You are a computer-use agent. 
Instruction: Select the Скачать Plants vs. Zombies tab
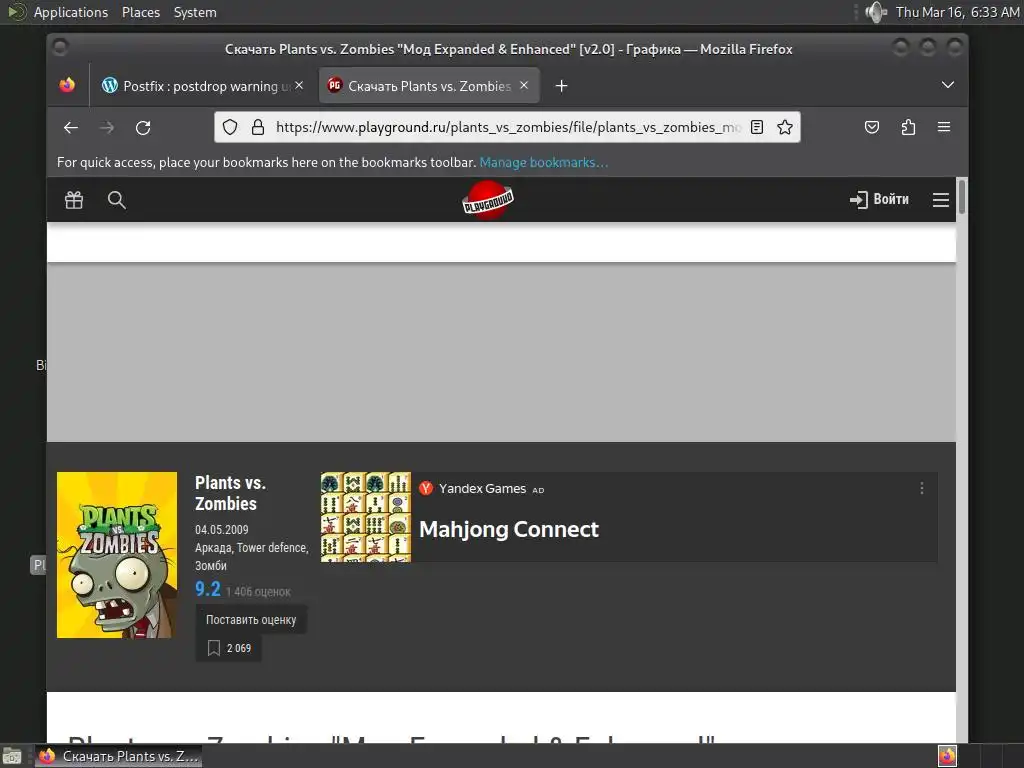click(x=429, y=86)
